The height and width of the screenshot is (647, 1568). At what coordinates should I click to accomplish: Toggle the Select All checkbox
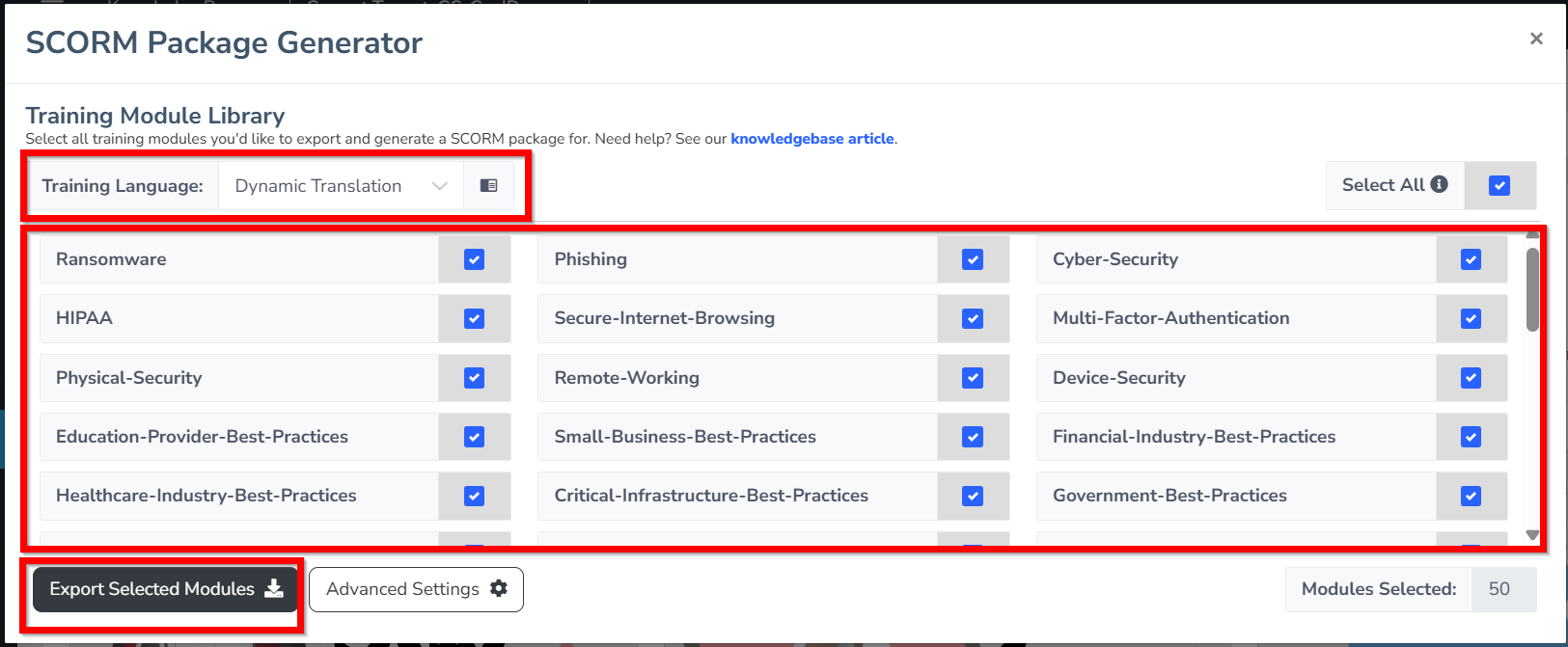(x=1499, y=186)
